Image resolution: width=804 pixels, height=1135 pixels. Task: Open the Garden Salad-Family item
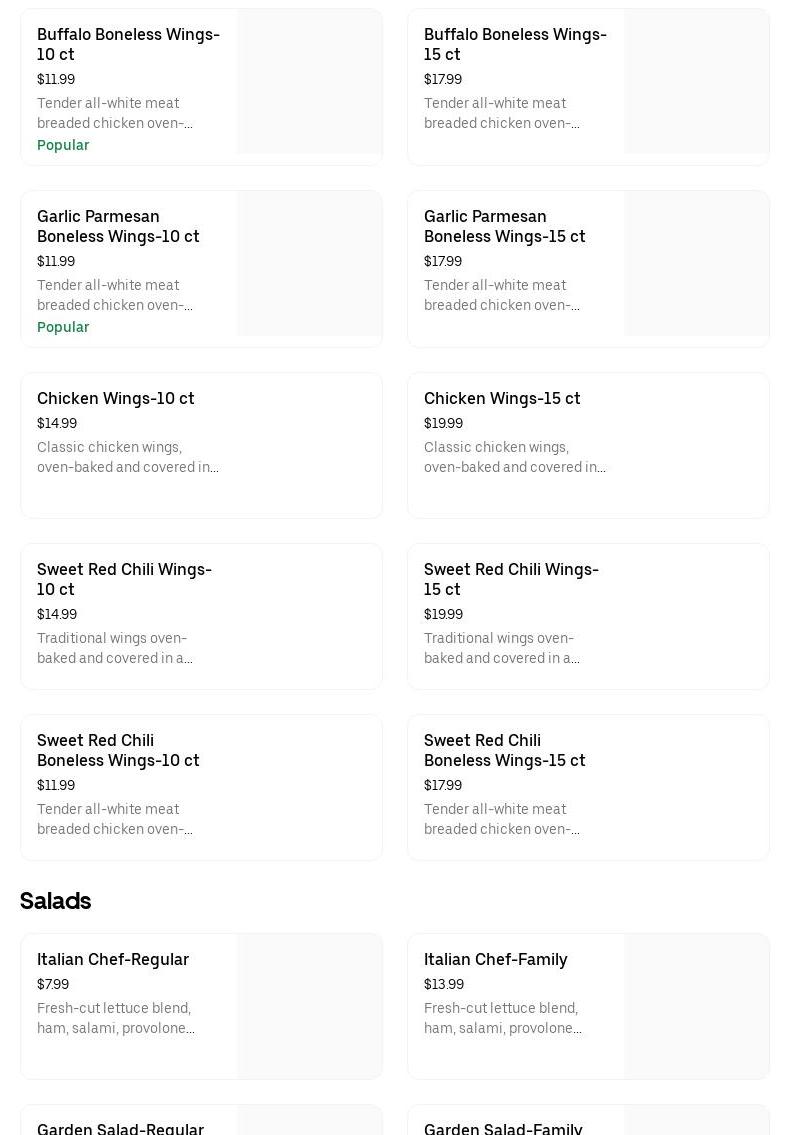click(503, 1128)
